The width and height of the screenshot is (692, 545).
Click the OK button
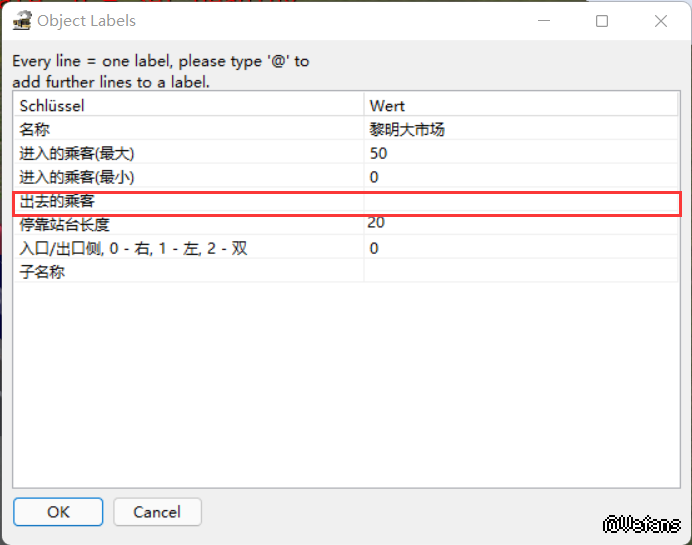coord(58,512)
